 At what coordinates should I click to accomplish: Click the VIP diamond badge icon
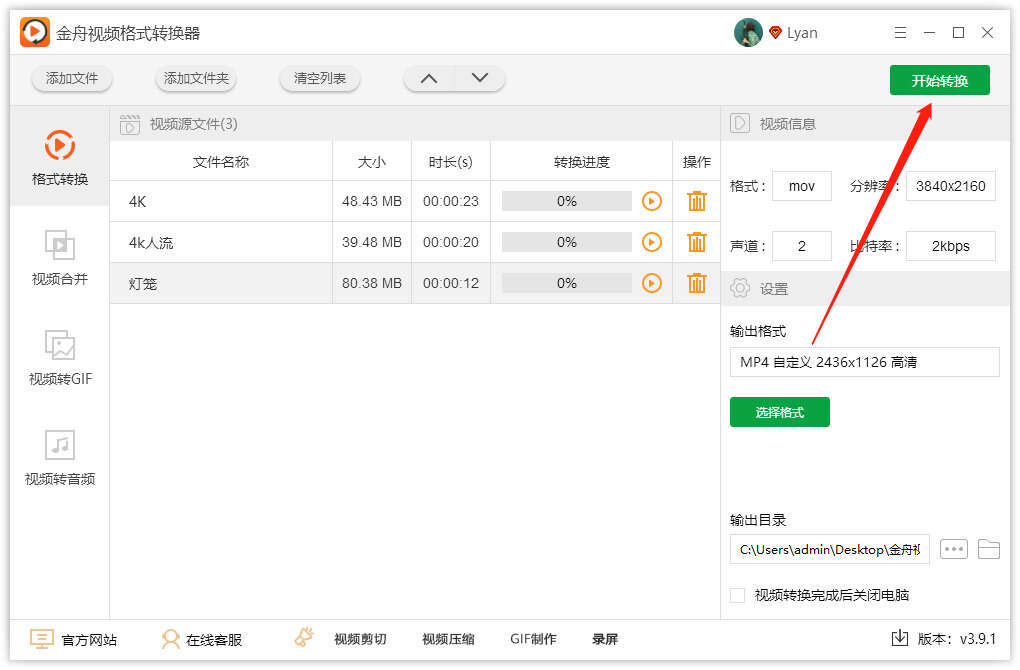coord(775,32)
